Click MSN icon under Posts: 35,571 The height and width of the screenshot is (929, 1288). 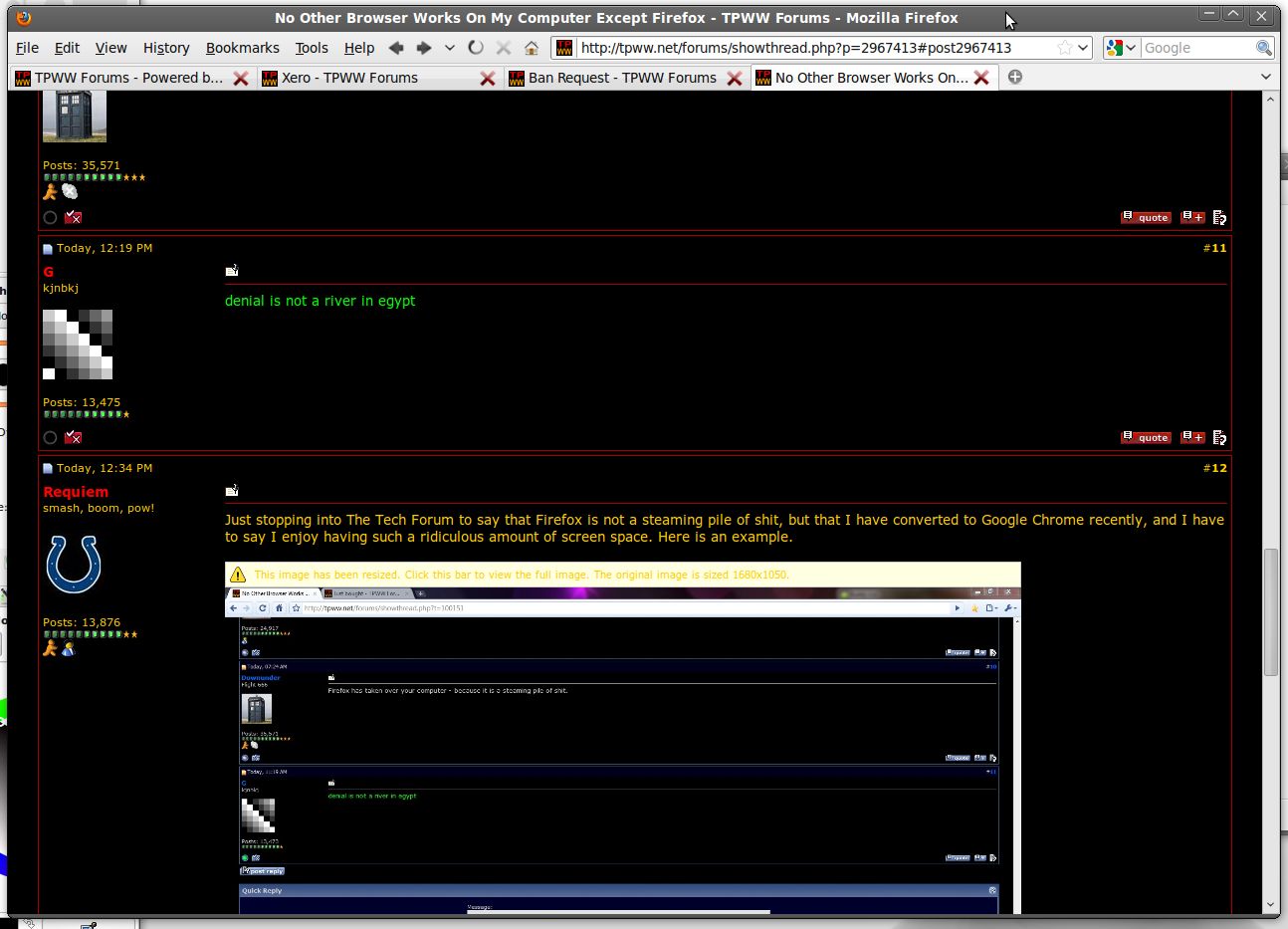[x=70, y=191]
